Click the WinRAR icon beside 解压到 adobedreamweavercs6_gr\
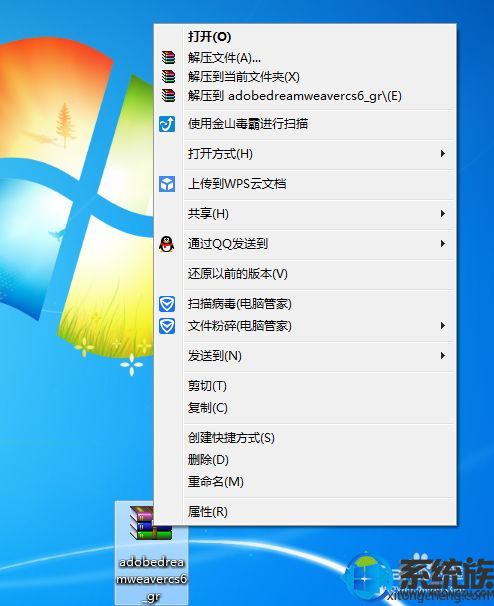 (168, 95)
